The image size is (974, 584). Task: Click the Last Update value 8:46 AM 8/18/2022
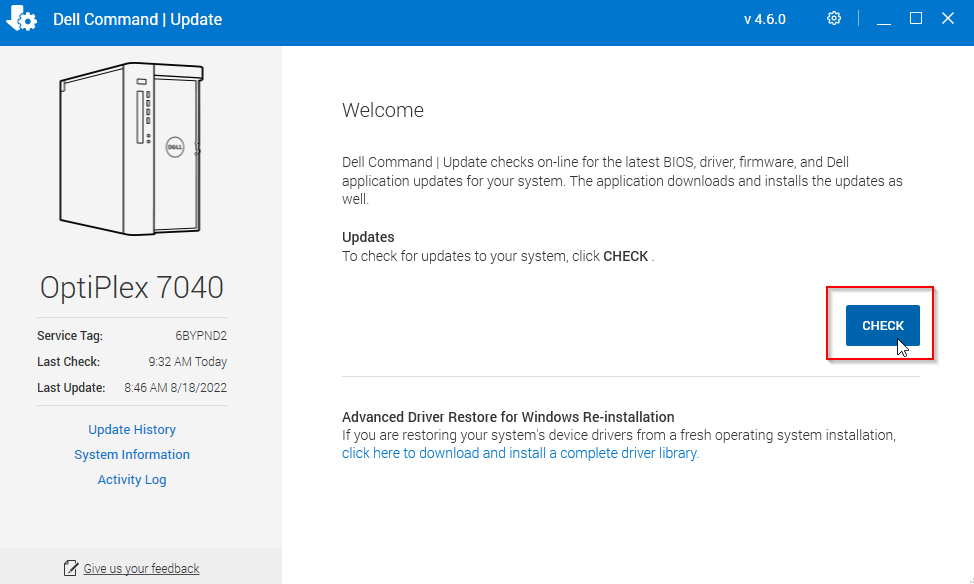click(175, 388)
